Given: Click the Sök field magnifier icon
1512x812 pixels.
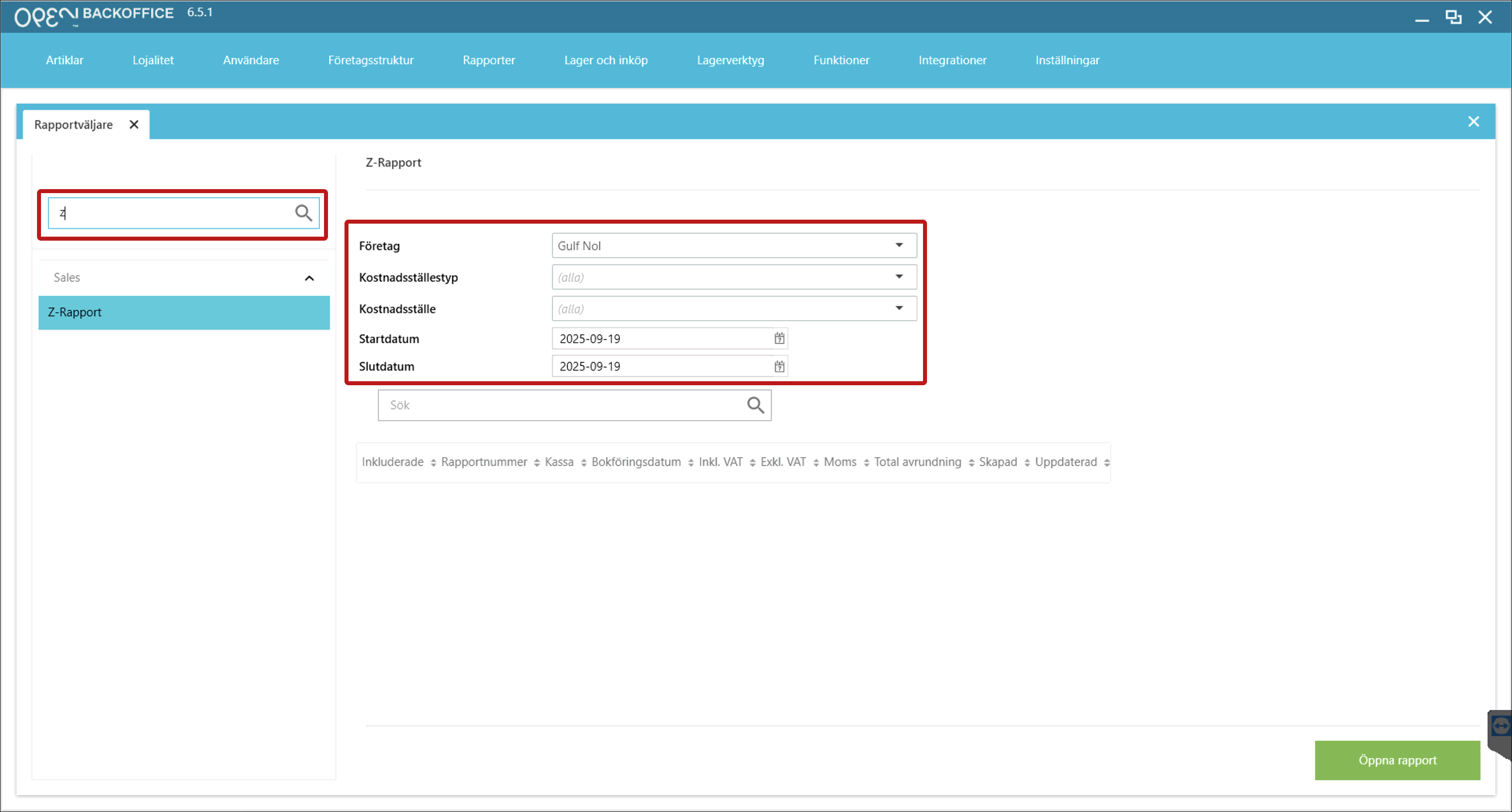Looking at the screenshot, I should (755, 405).
